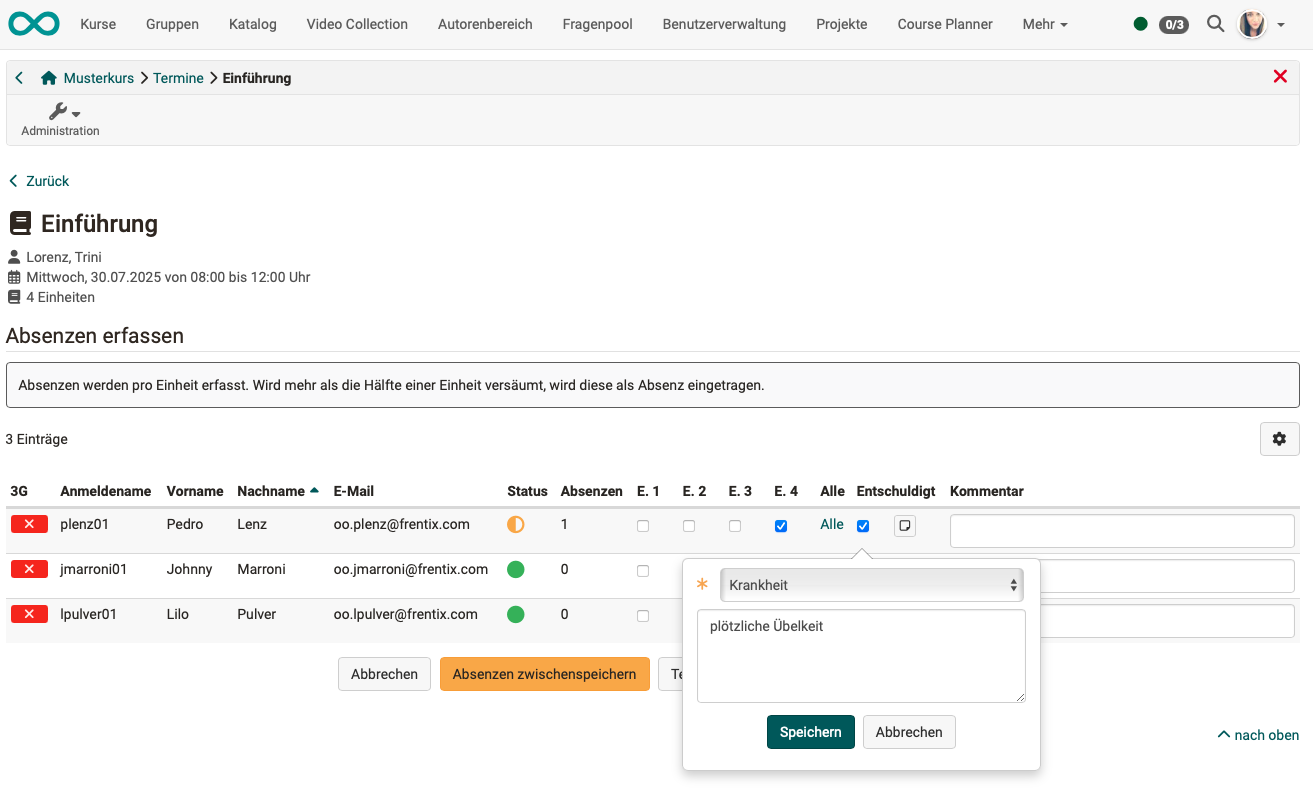Open the table settings gear icon
Image resolution: width=1313 pixels, height=792 pixels.
tap(1279, 438)
